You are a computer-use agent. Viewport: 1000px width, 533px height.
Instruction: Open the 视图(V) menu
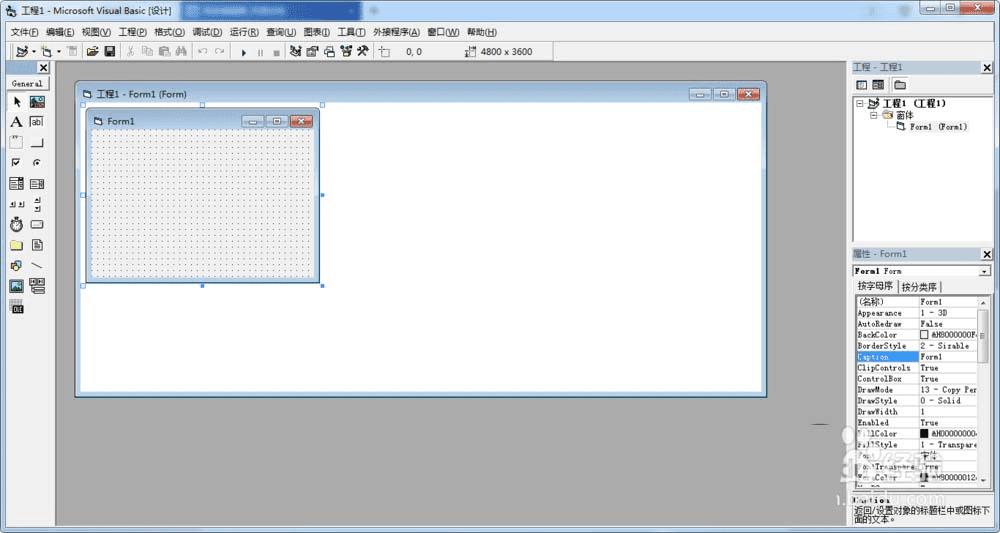96,33
